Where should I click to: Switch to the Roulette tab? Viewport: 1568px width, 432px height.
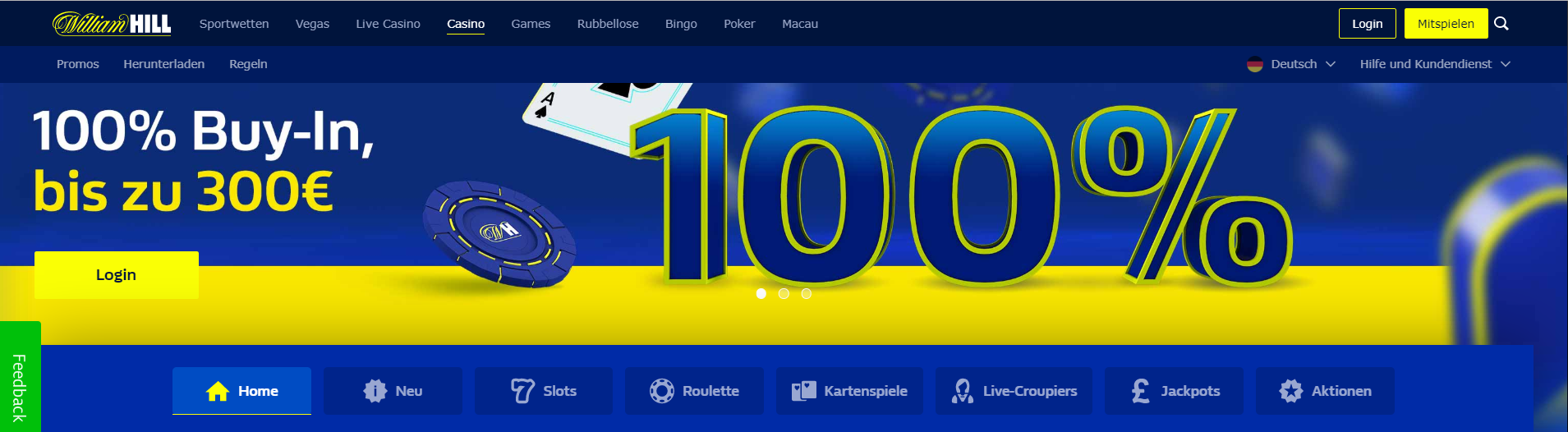click(694, 391)
